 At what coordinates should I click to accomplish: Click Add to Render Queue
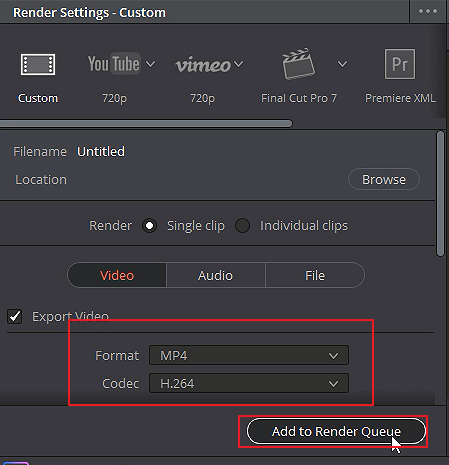coord(336,431)
